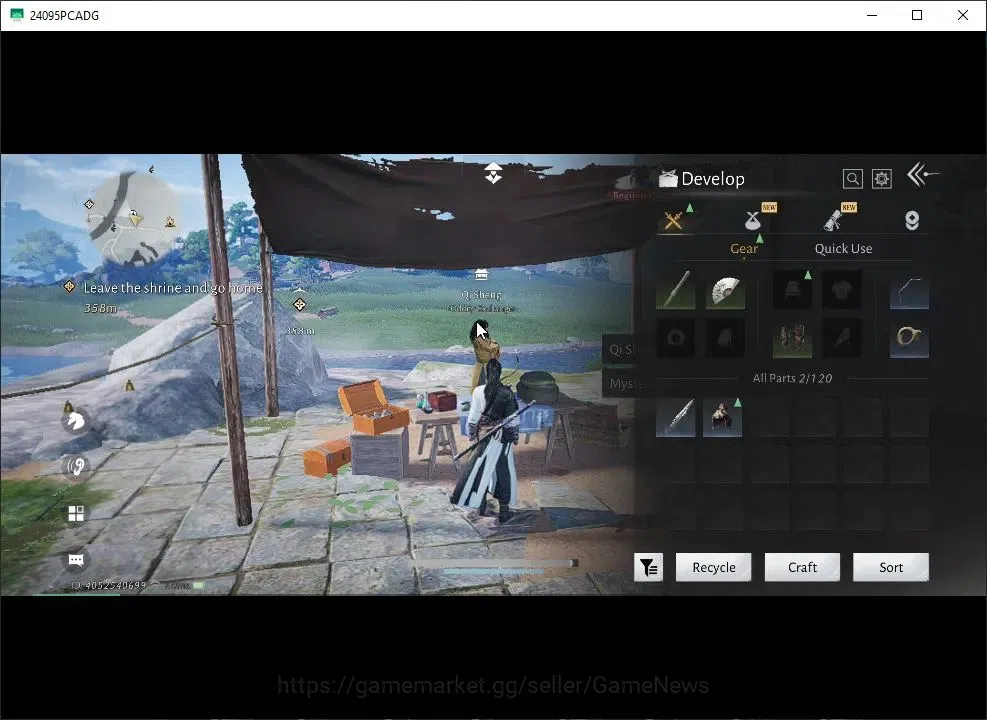Screen dimensions: 987x720
Task: Switch to the Gear tab
Action: pyautogui.click(x=743, y=249)
